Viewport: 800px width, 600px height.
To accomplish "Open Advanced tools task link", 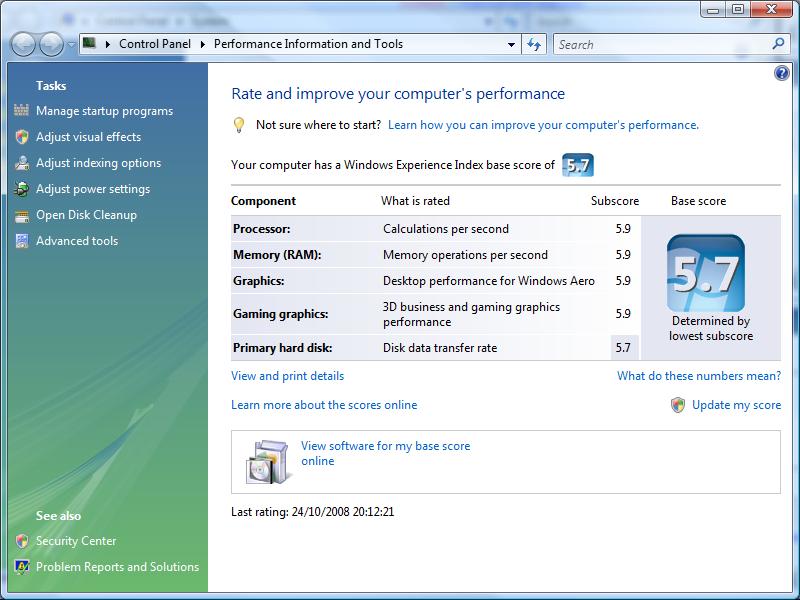I will [x=77, y=241].
